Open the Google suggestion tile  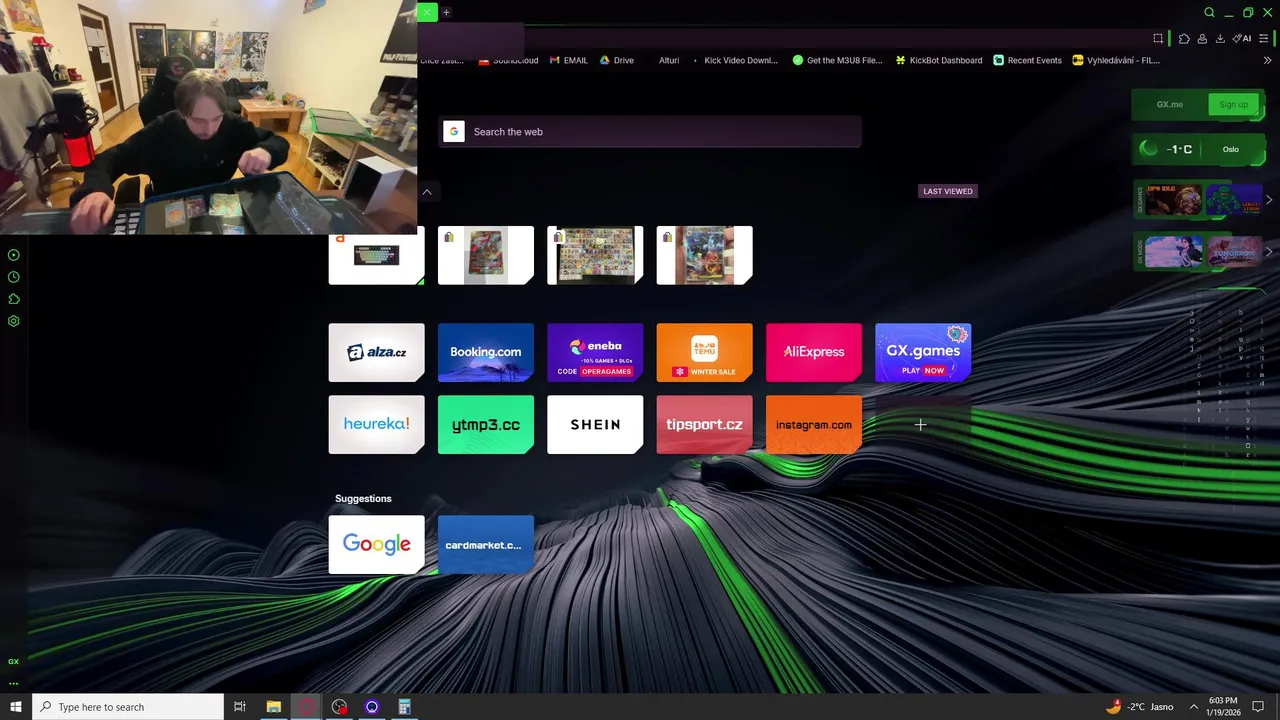[x=376, y=544]
